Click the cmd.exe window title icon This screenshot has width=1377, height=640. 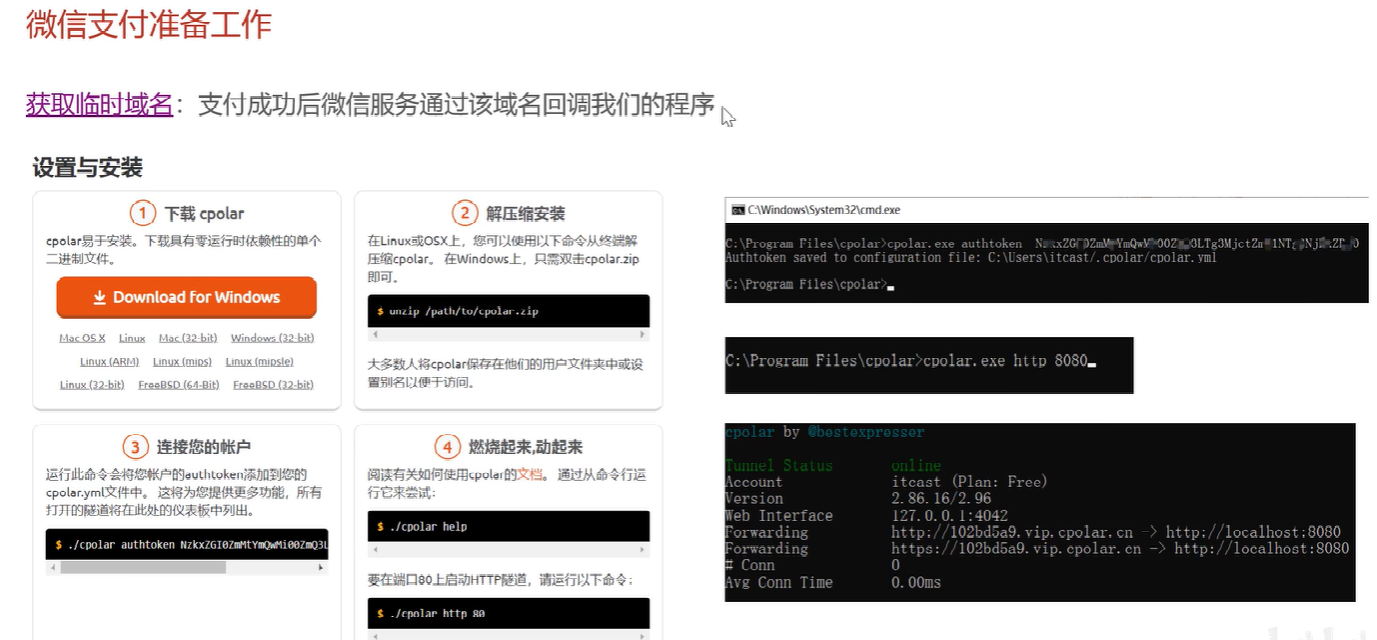pos(737,210)
